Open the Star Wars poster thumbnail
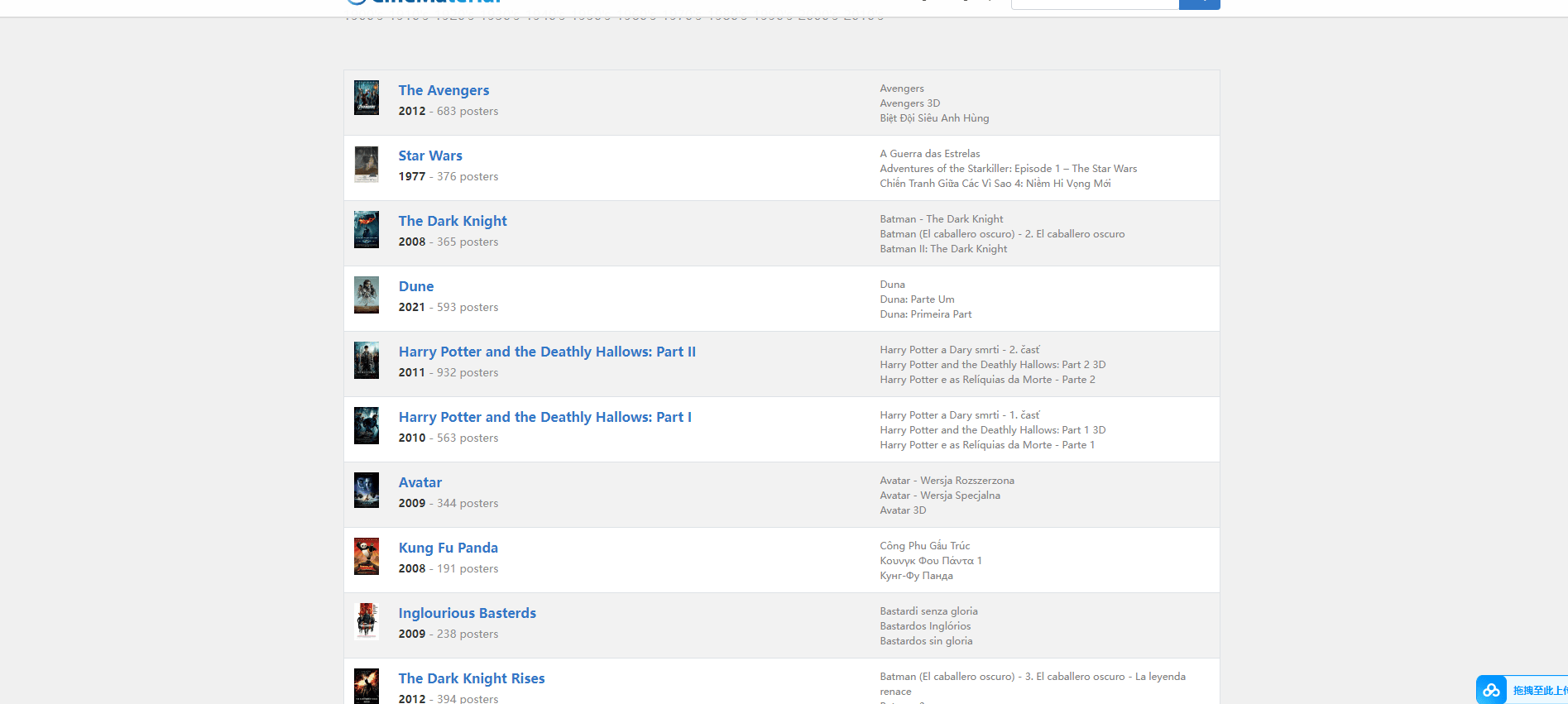The height and width of the screenshot is (704, 1568). pos(367,164)
